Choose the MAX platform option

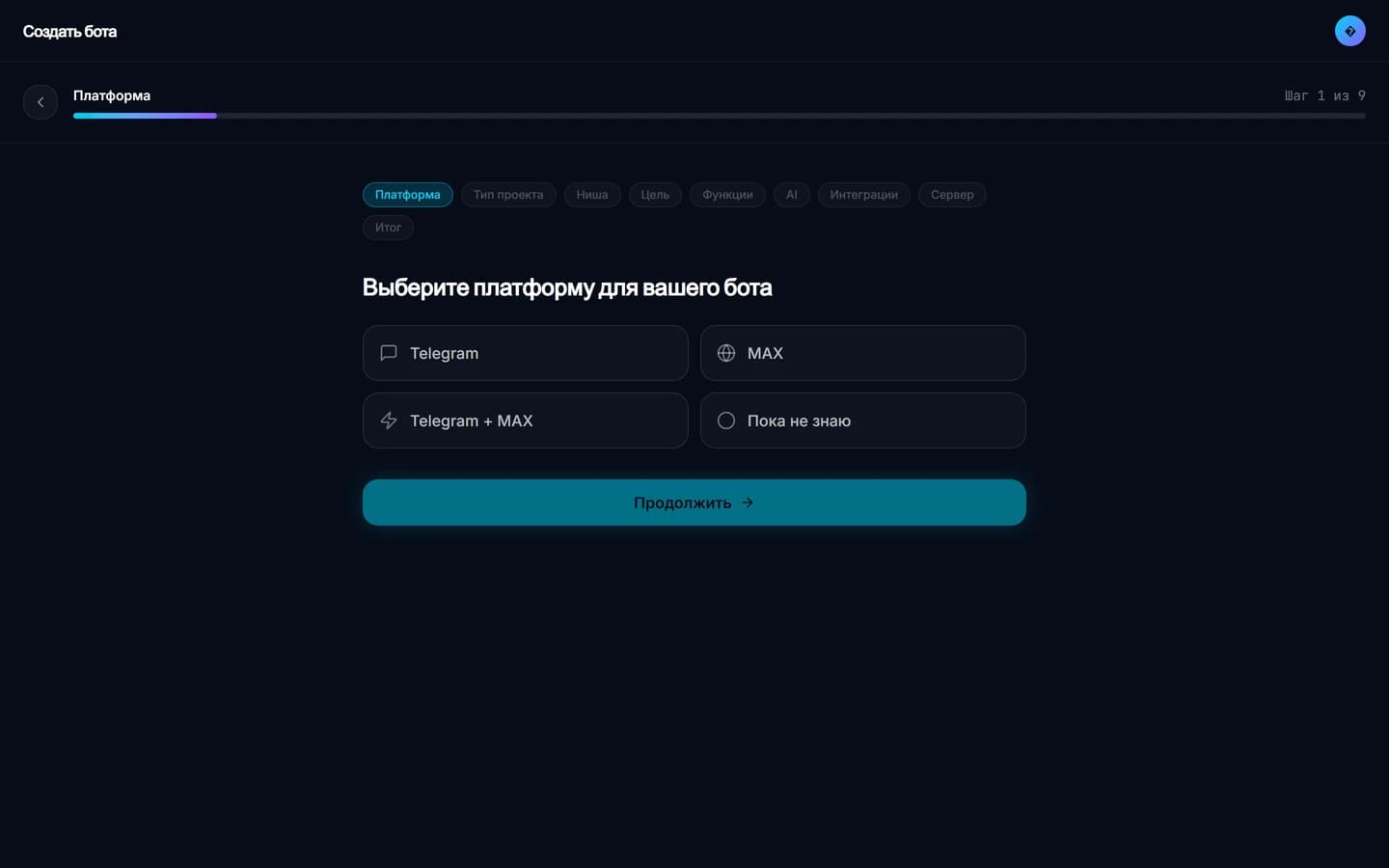[x=863, y=353]
